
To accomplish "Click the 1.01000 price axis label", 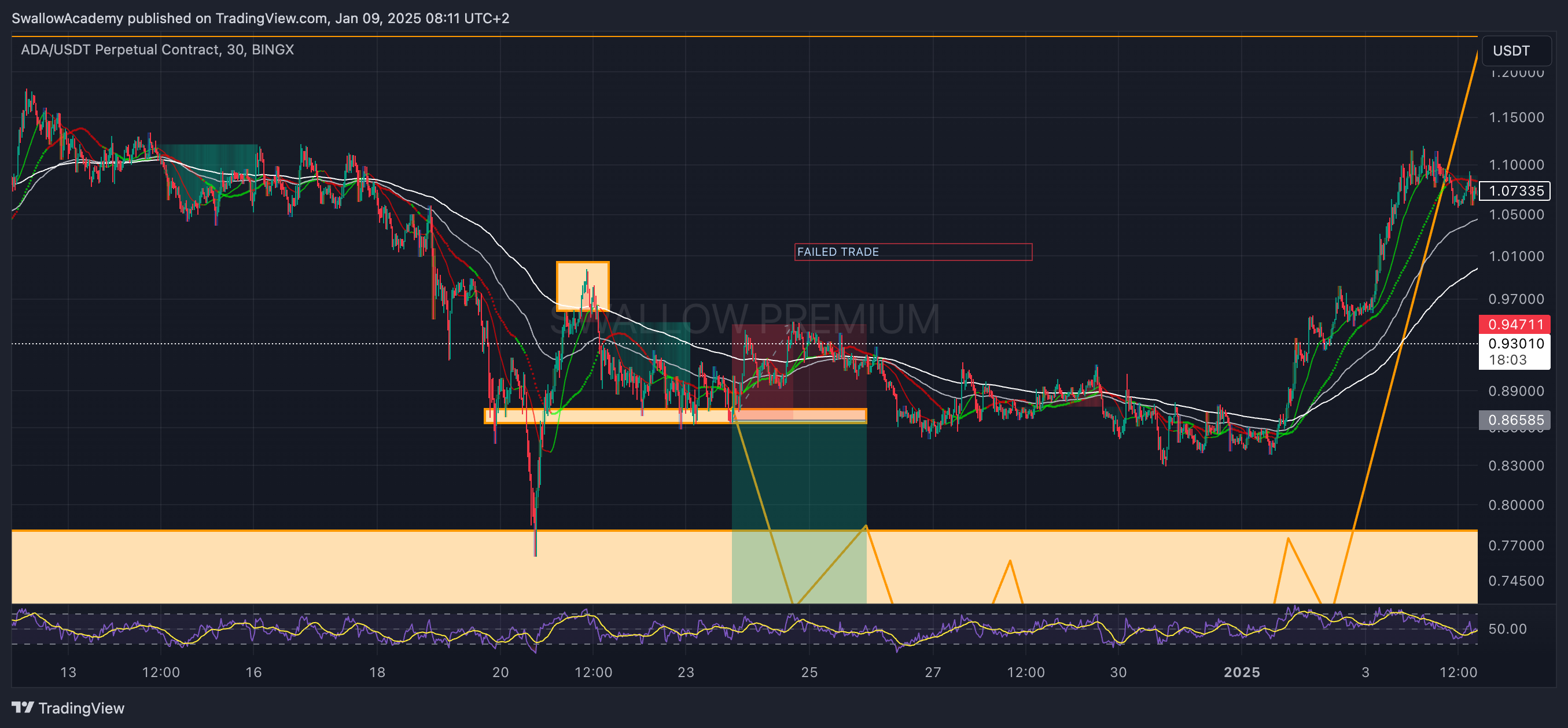I will pos(1517,256).
